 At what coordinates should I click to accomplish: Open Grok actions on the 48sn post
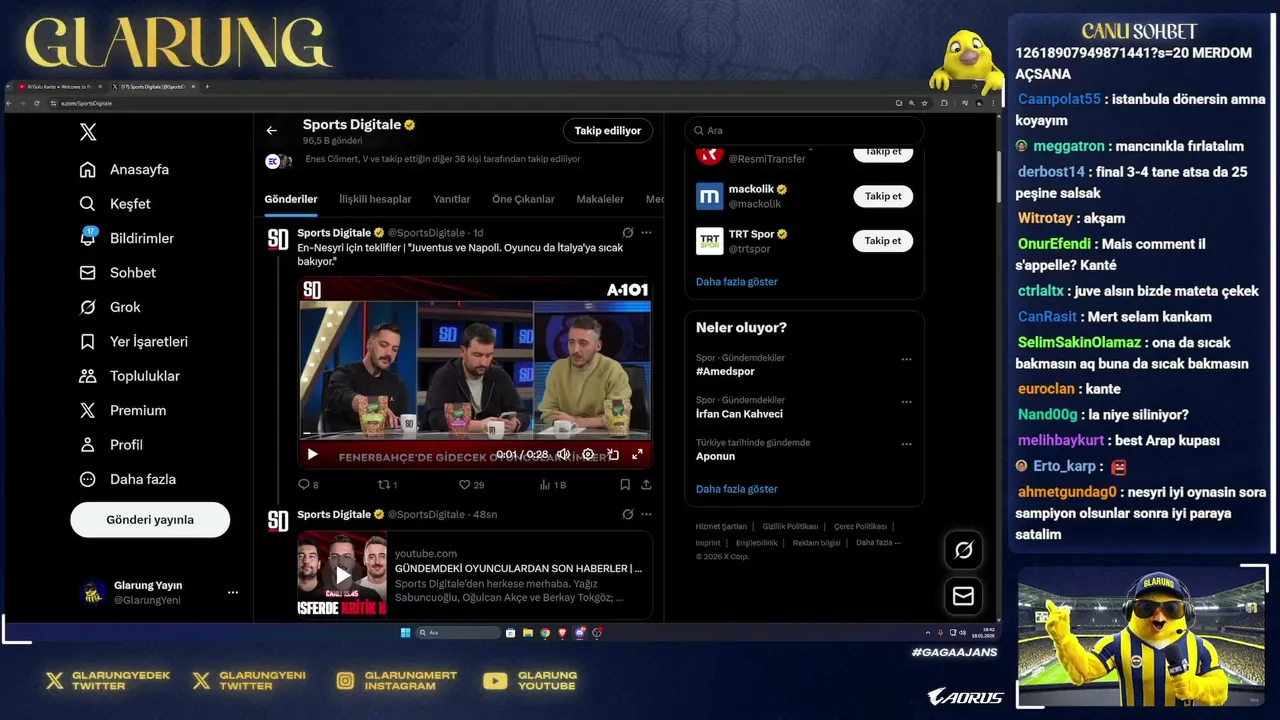(627, 514)
